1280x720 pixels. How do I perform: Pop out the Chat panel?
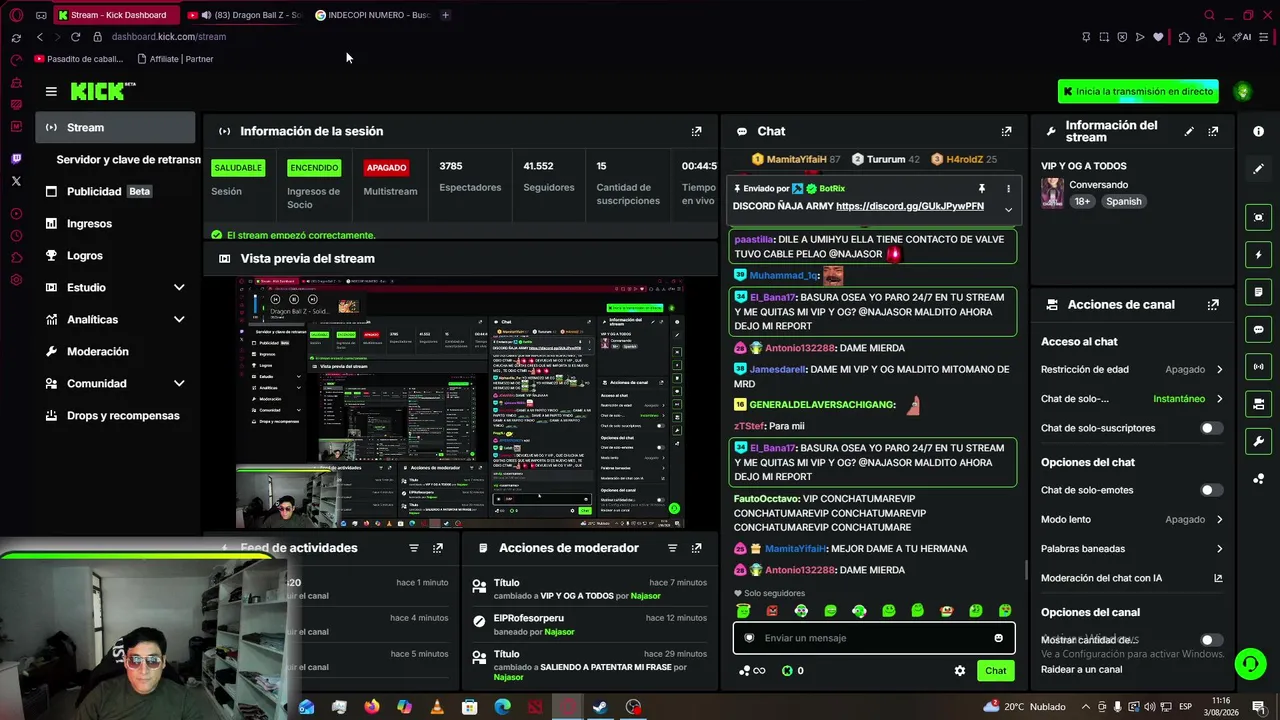click(x=1007, y=131)
